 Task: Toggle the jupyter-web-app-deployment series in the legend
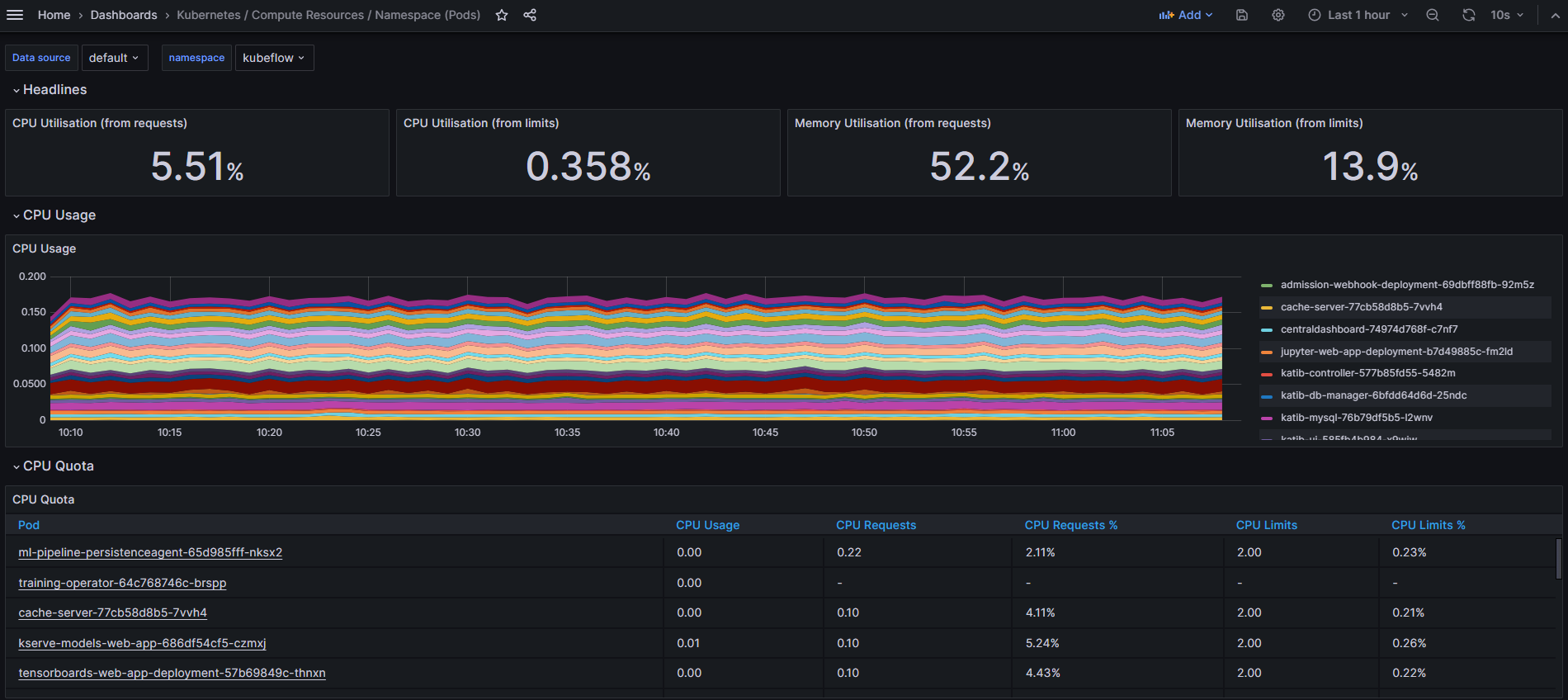pos(1396,352)
